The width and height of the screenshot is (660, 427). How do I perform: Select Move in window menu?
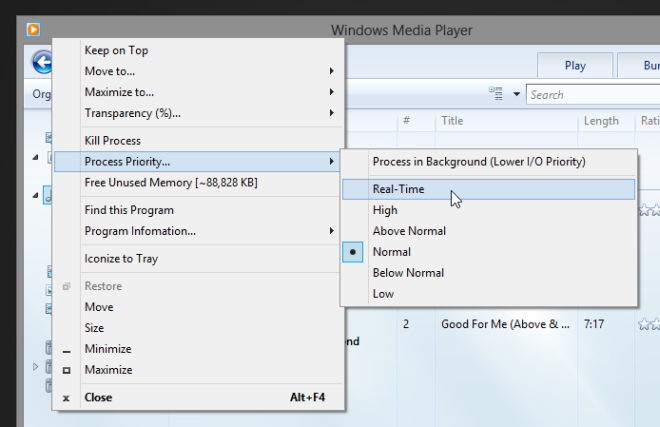(198, 307)
